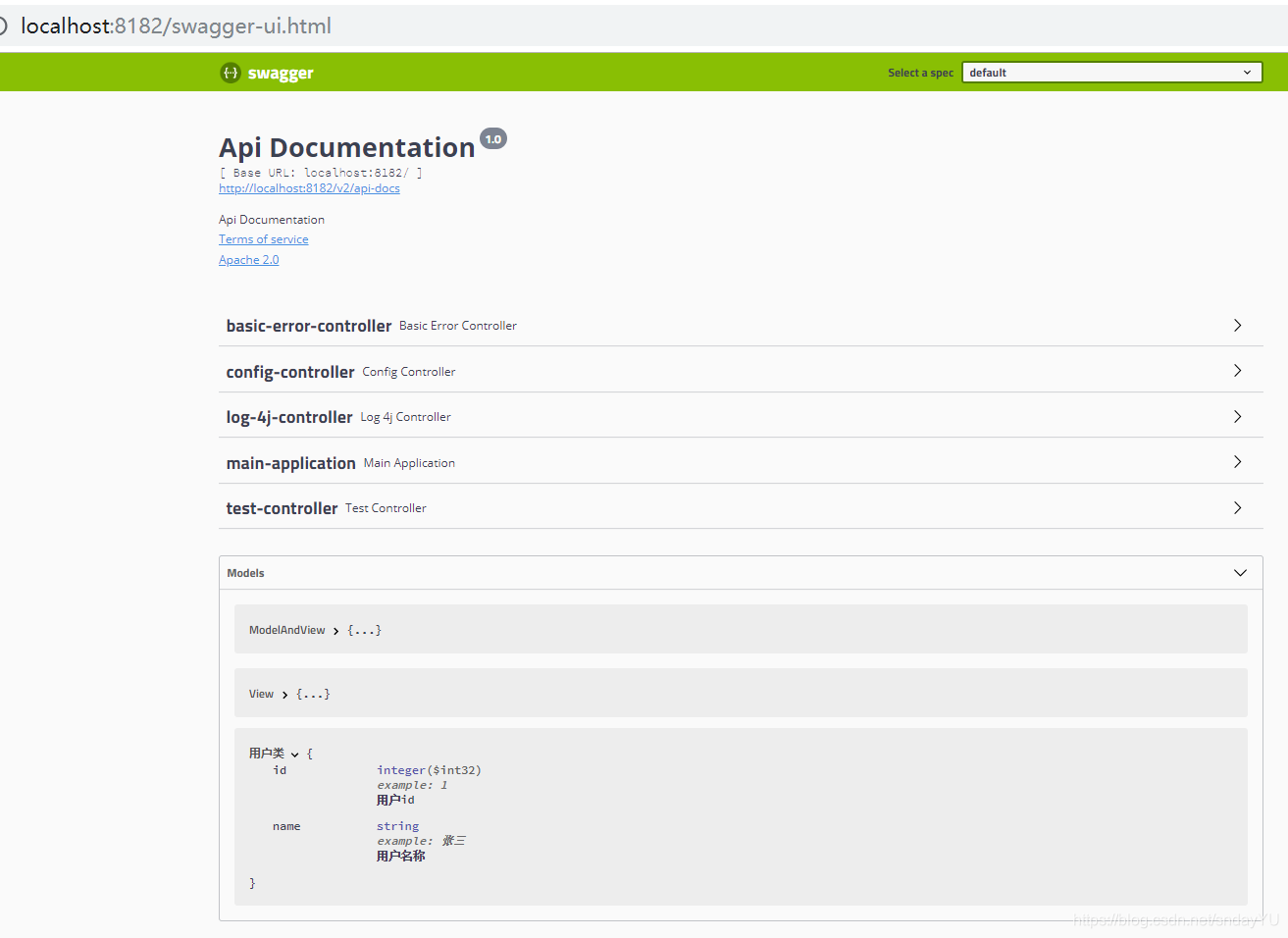Click the basic-error-controller heading
This screenshot has width=1288, height=938.
click(x=309, y=326)
